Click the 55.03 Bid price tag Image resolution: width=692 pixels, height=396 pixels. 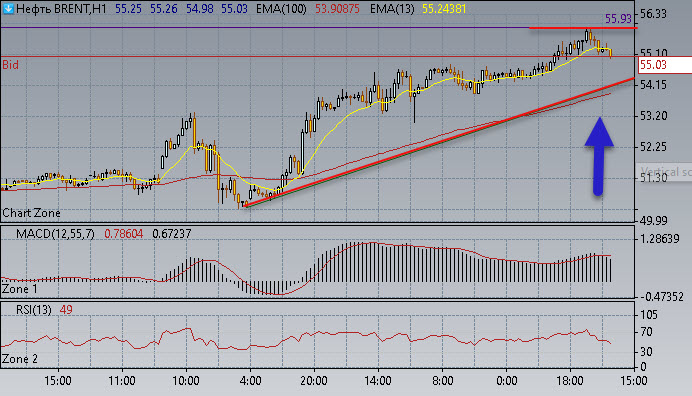(665, 65)
